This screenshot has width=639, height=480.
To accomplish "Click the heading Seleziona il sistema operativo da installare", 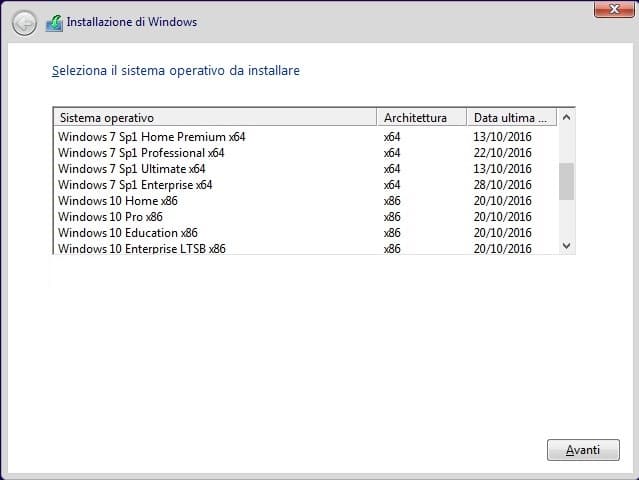I will click(x=176, y=70).
